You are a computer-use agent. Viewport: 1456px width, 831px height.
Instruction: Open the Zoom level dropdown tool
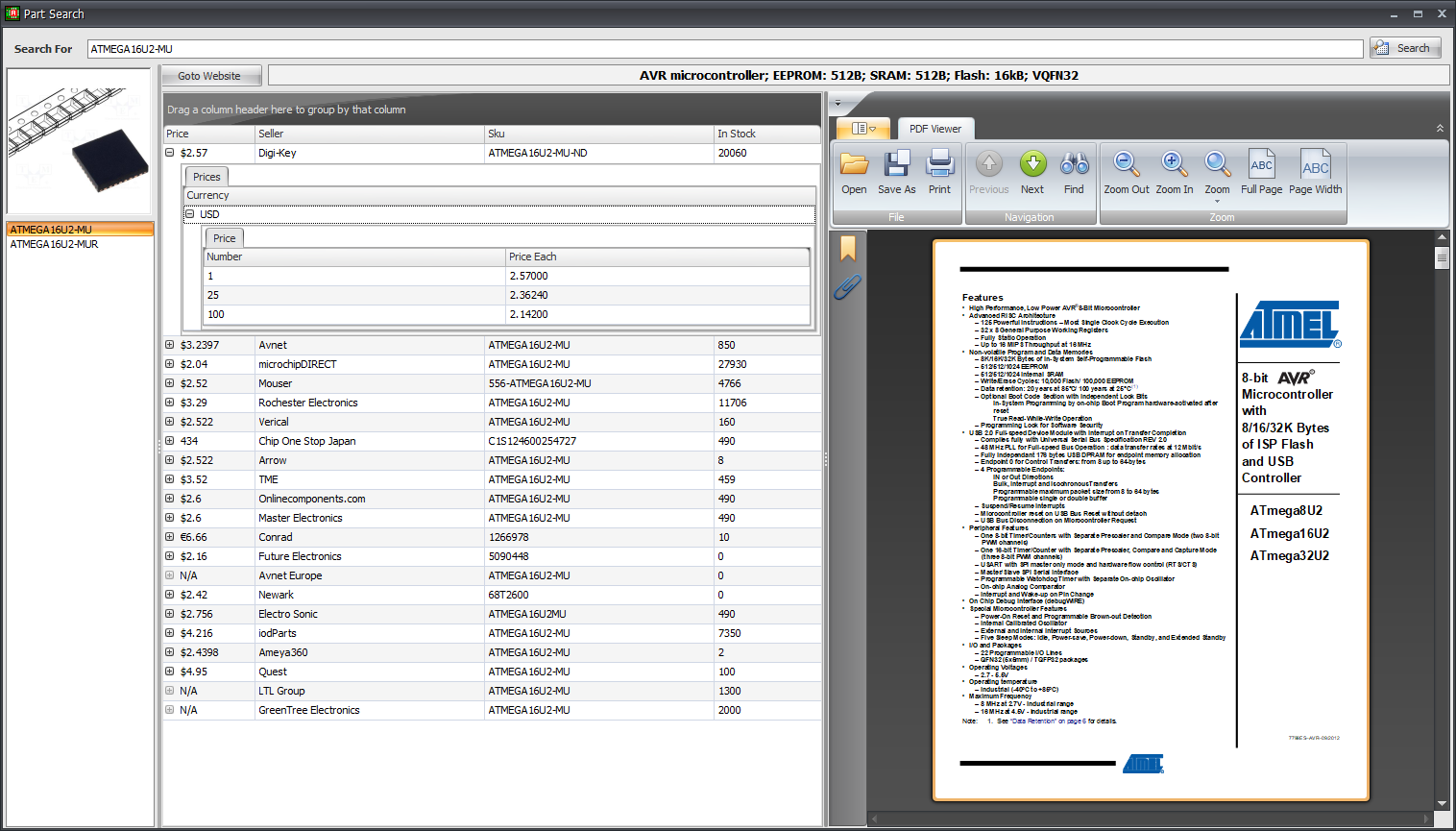[x=1217, y=175]
